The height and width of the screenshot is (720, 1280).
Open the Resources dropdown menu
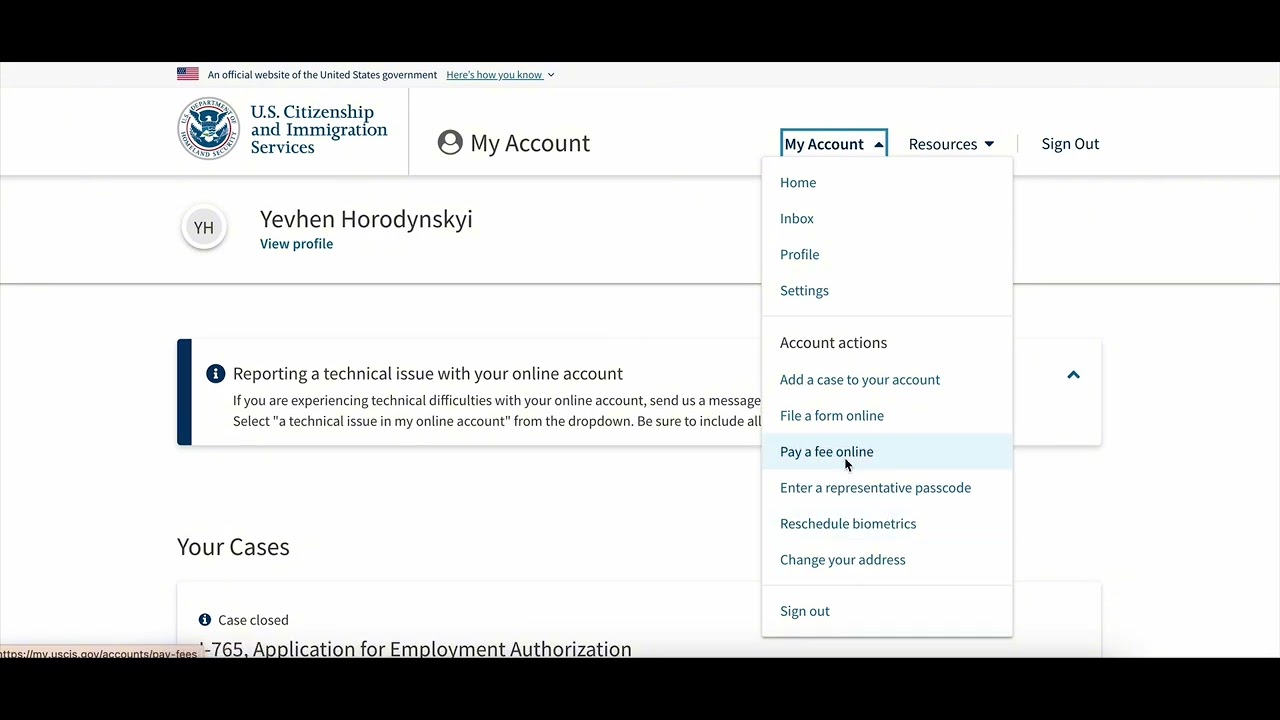(x=951, y=144)
